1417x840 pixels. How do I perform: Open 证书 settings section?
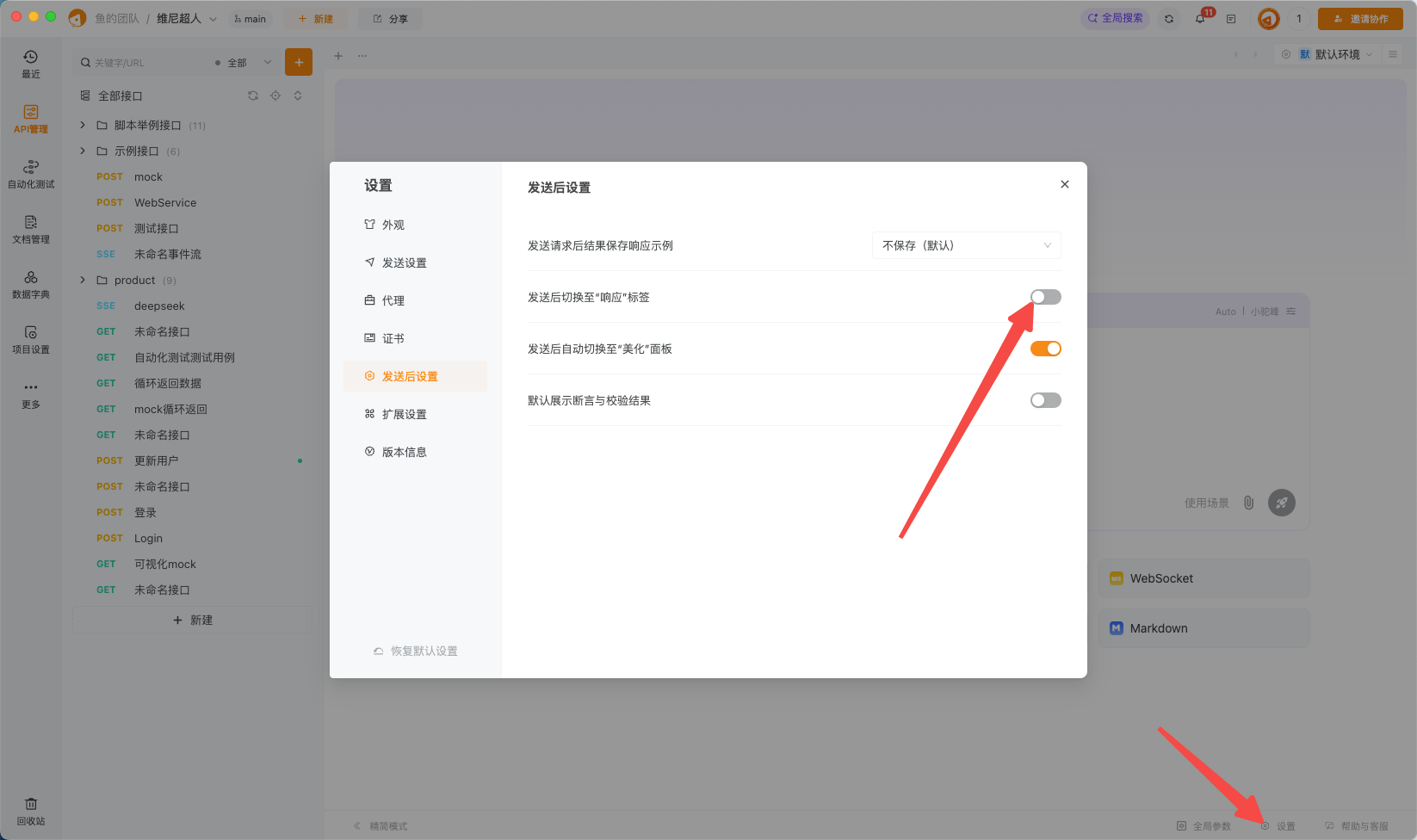[393, 337]
